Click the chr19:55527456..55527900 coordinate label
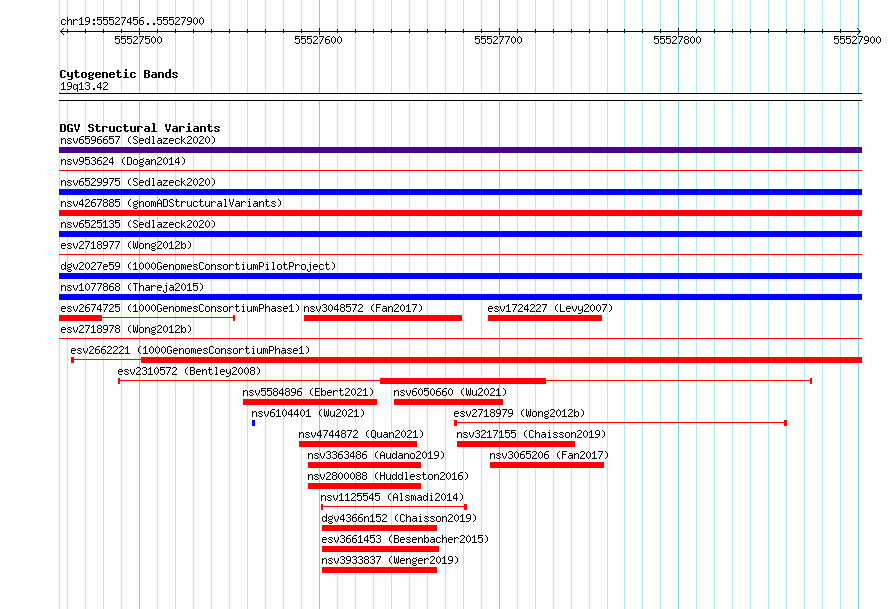Screen dimensions: 890x609 click(132, 21)
